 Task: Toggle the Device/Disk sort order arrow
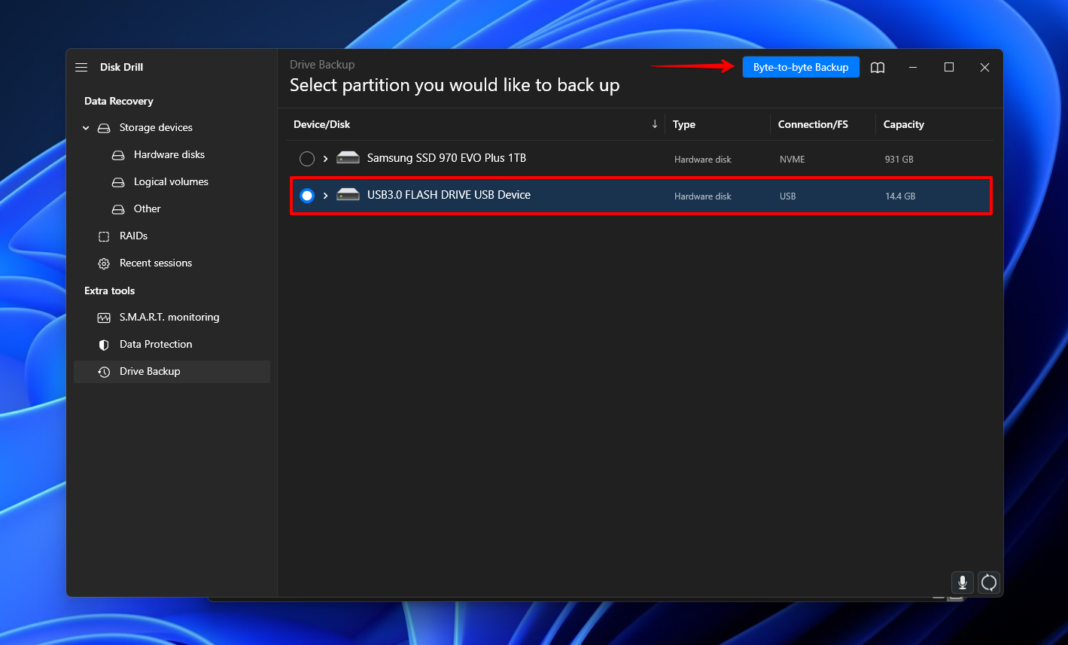pyautogui.click(x=655, y=124)
